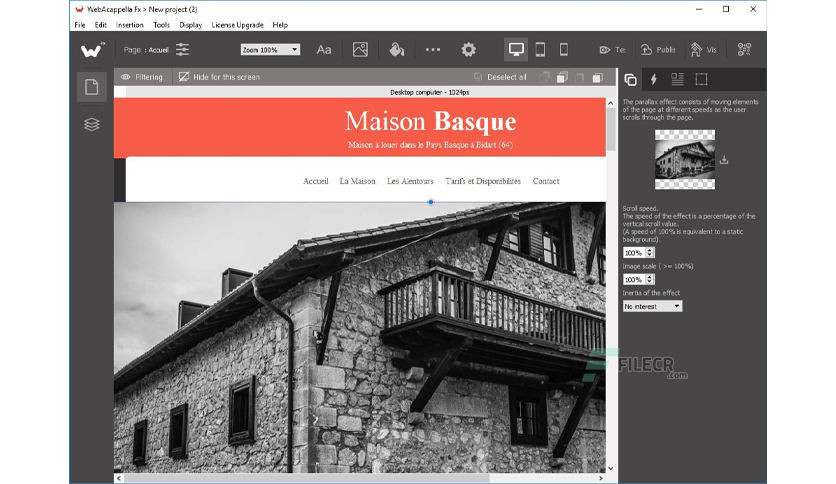836x484 pixels.
Task: Switch to mobile phone screen preview
Action: point(563,50)
